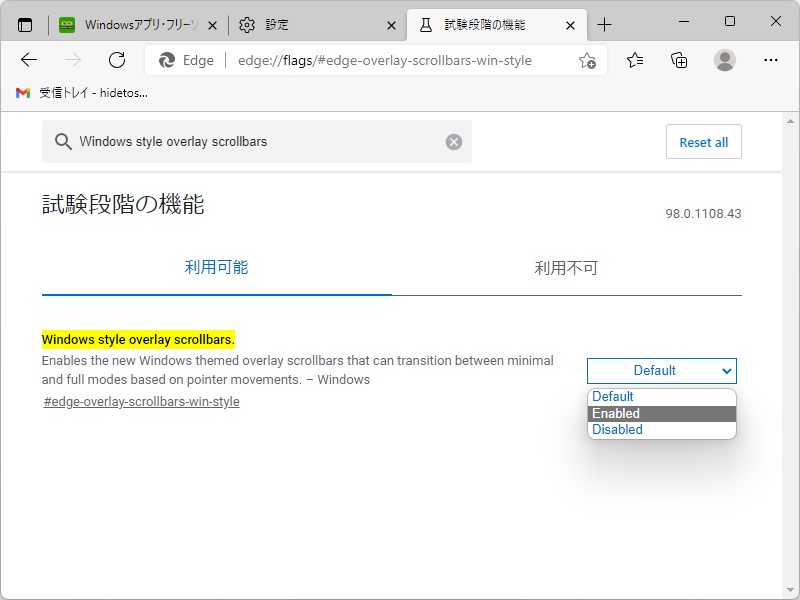Open the Default flag dropdown
Screen dimensions: 800x600
coord(661,370)
